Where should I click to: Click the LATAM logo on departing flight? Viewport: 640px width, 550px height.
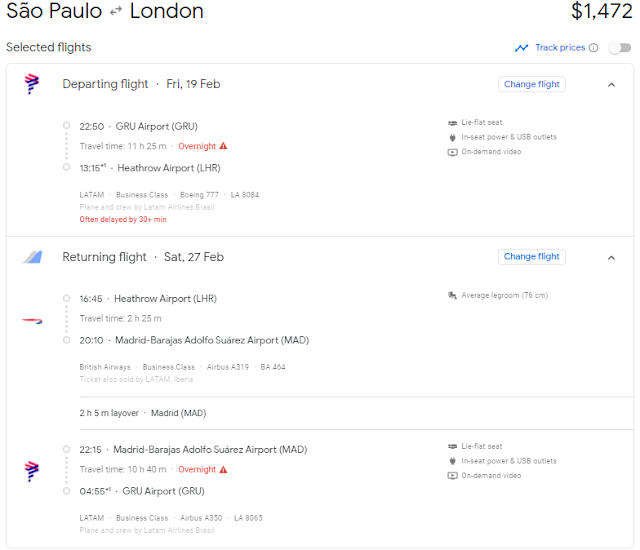tap(32, 85)
